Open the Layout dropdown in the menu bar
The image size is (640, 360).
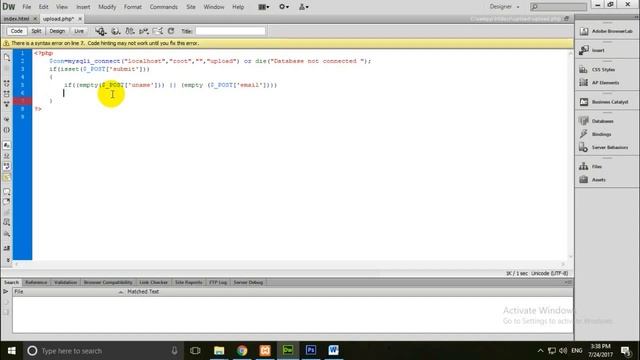point(264,7)
